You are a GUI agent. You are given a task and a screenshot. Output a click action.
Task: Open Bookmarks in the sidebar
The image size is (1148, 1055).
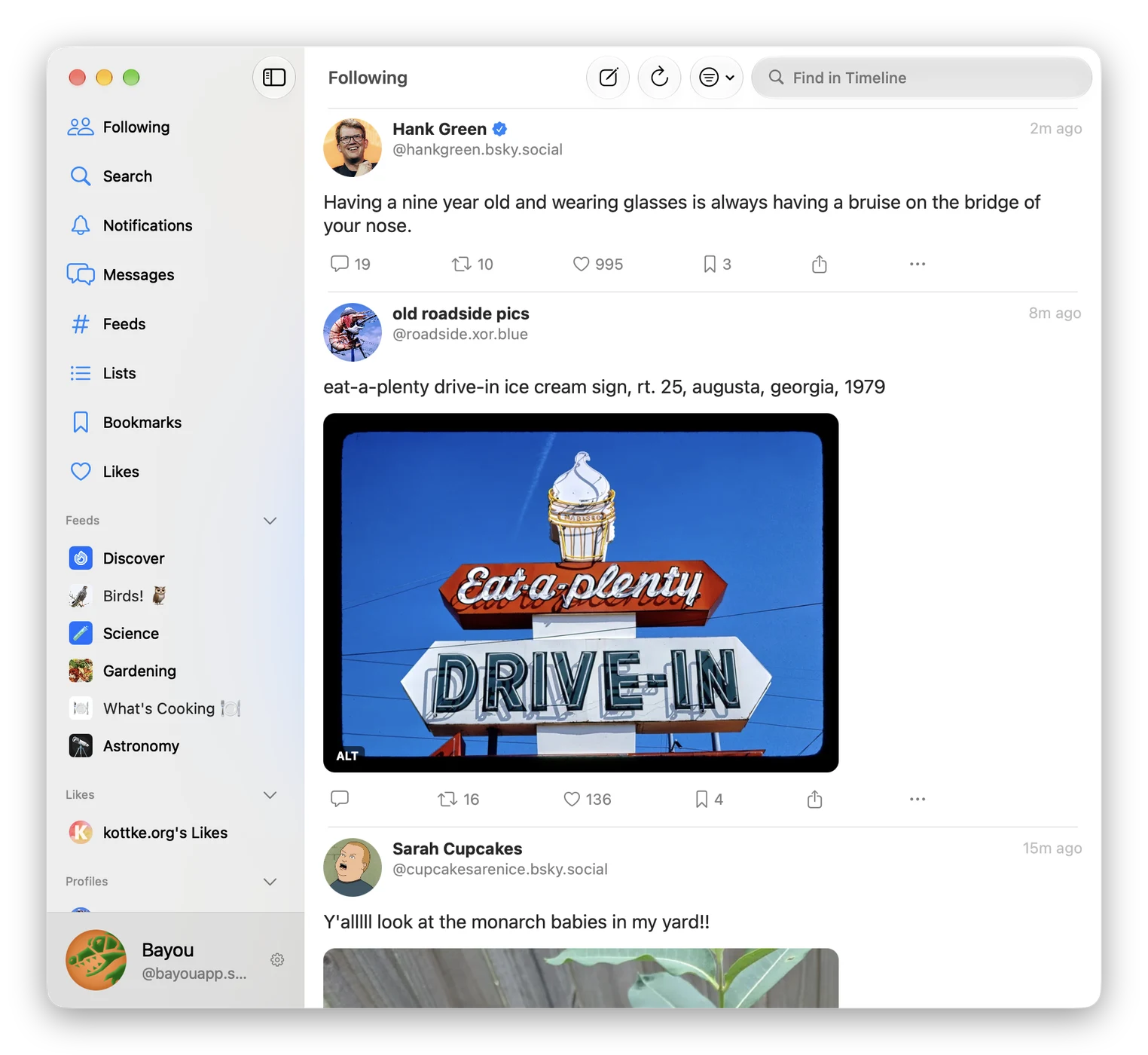pyautogui.click(x=125, y=423)
